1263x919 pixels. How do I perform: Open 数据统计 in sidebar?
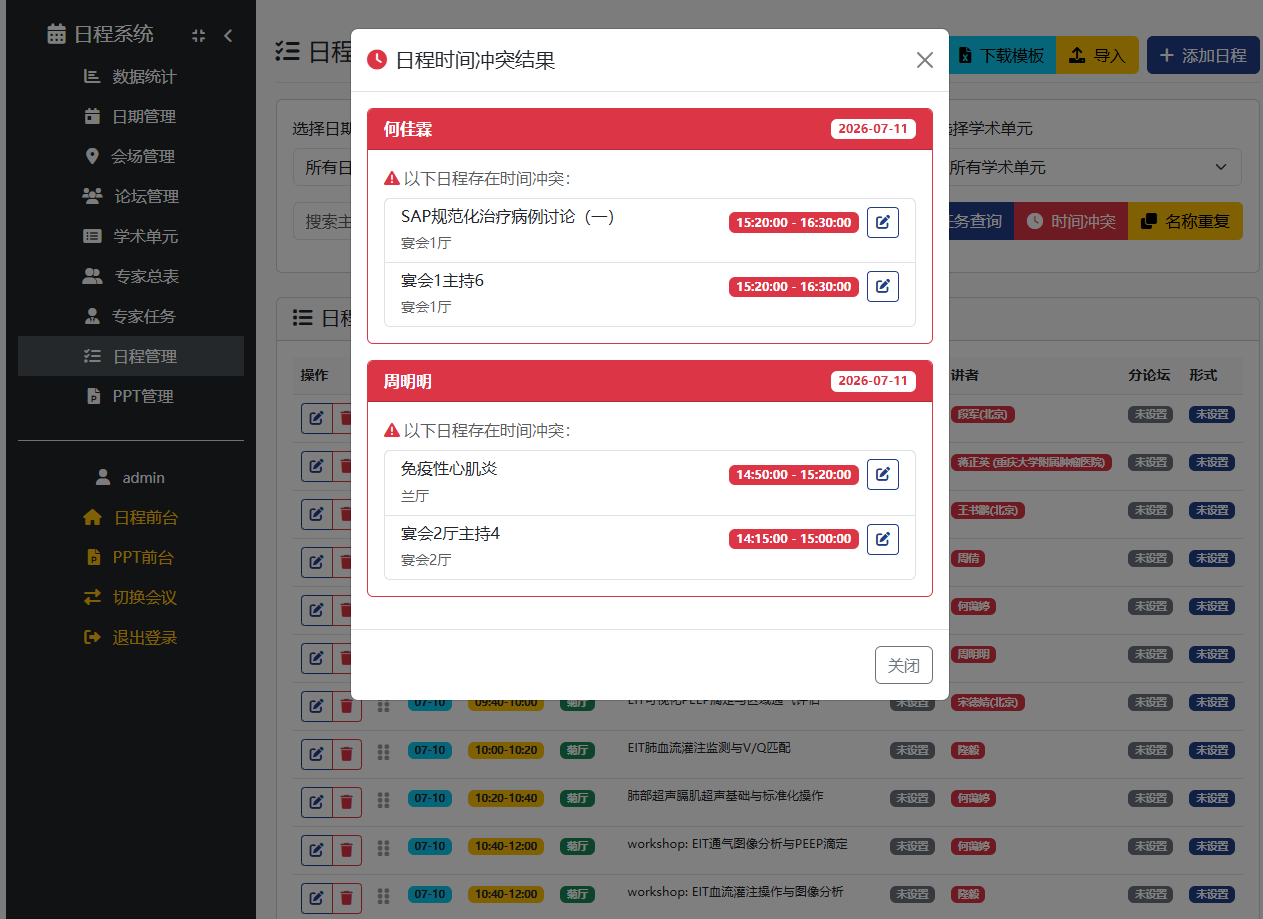coord(131,76)
